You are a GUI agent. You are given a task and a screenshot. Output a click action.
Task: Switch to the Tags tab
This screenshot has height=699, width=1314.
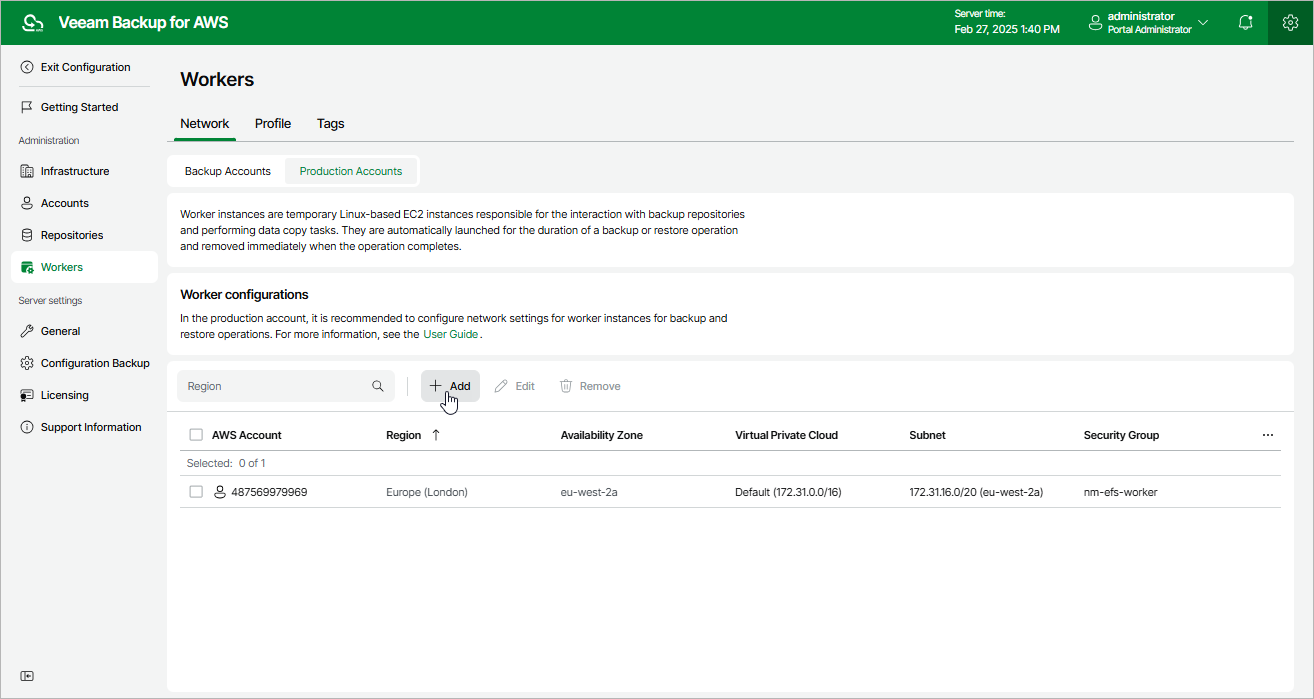click(x=330, y=123)
